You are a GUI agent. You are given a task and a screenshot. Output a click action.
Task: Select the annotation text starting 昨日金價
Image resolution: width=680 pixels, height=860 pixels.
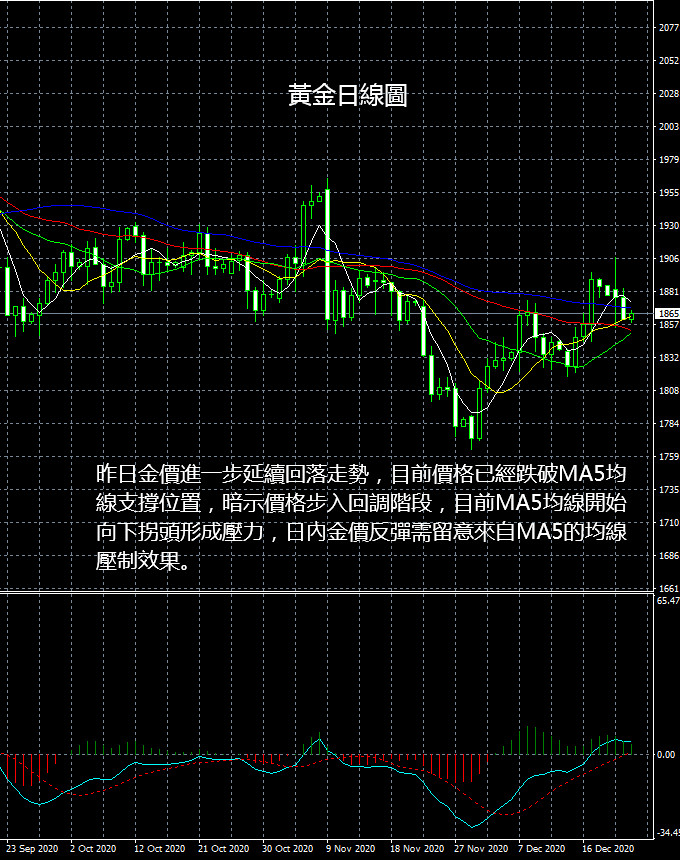click(361, 517)
